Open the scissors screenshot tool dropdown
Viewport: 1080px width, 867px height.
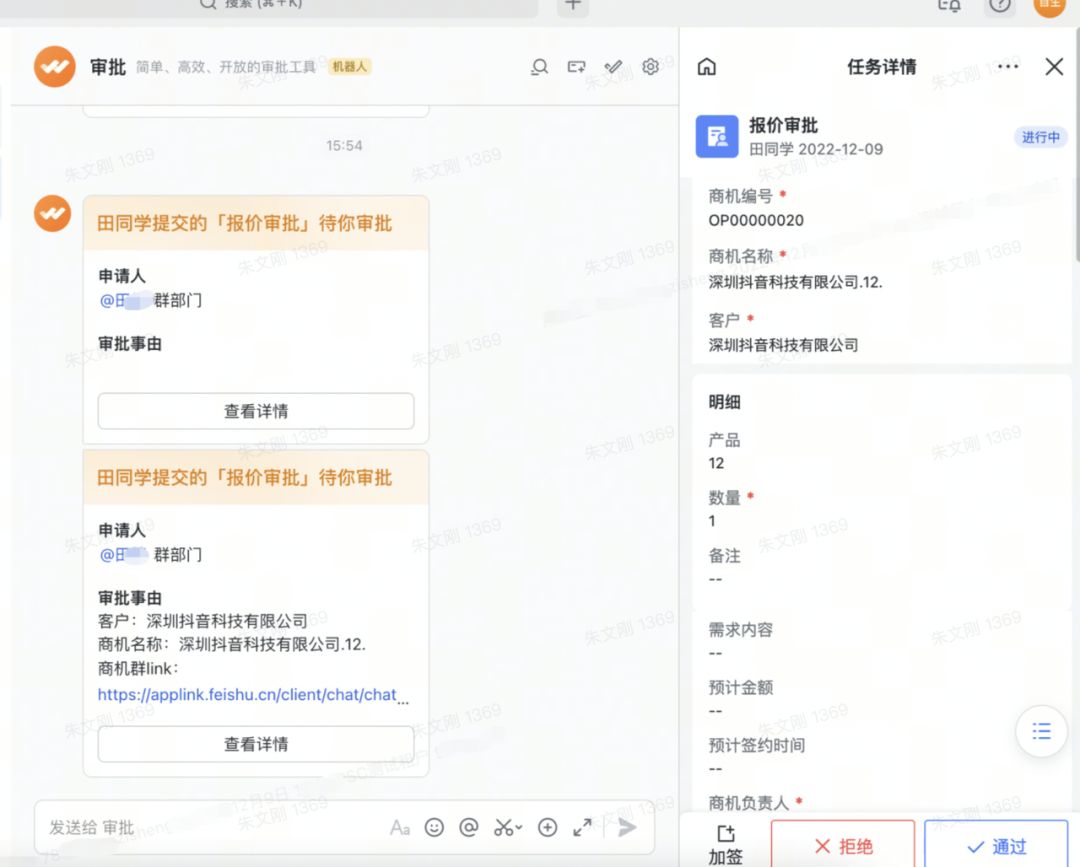click(x=508, y=828)
